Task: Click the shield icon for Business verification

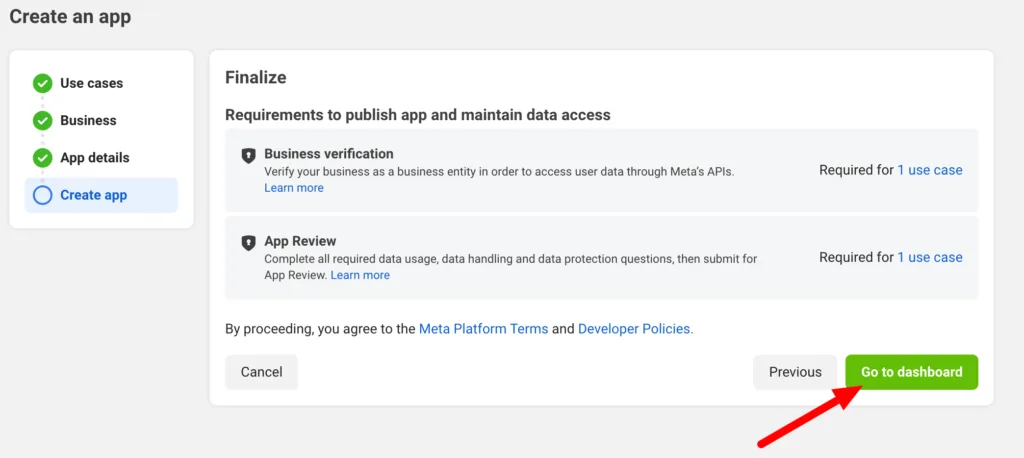Action: [248, 155]
